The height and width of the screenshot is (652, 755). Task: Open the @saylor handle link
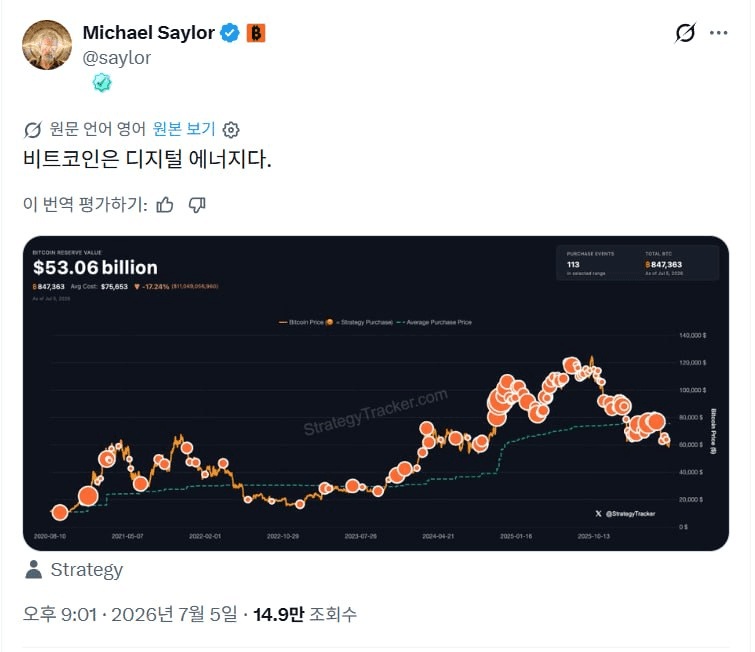pos(117,58)
